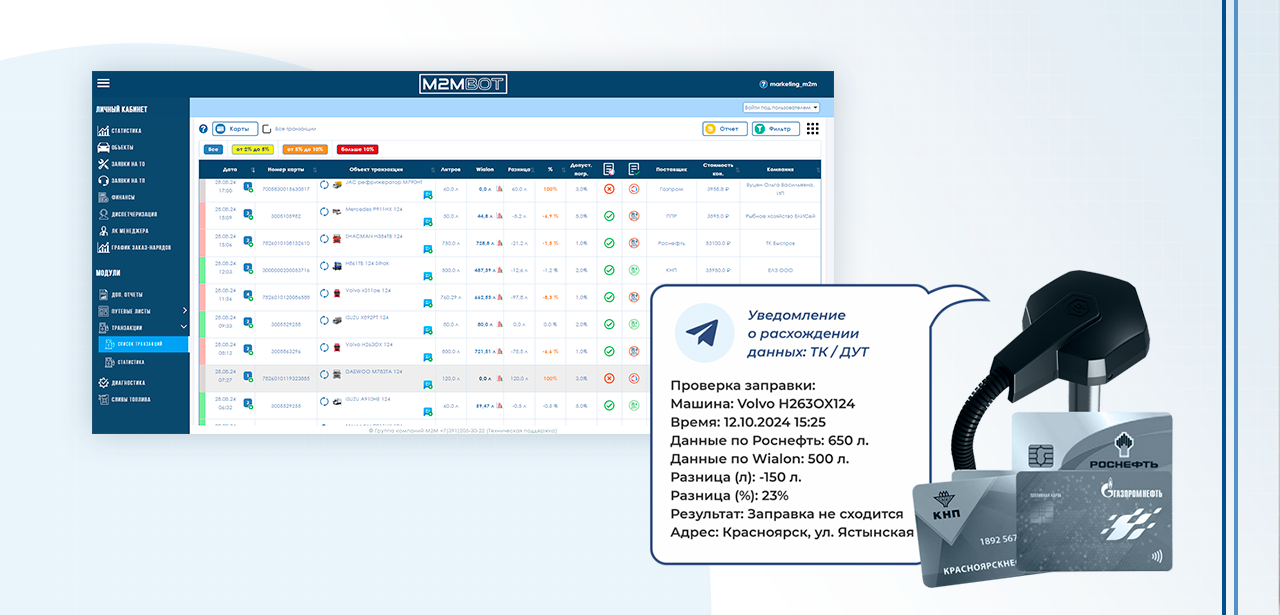
Task: Click the JAC рефрижератор object name
Action: click(x=384, y=183)
